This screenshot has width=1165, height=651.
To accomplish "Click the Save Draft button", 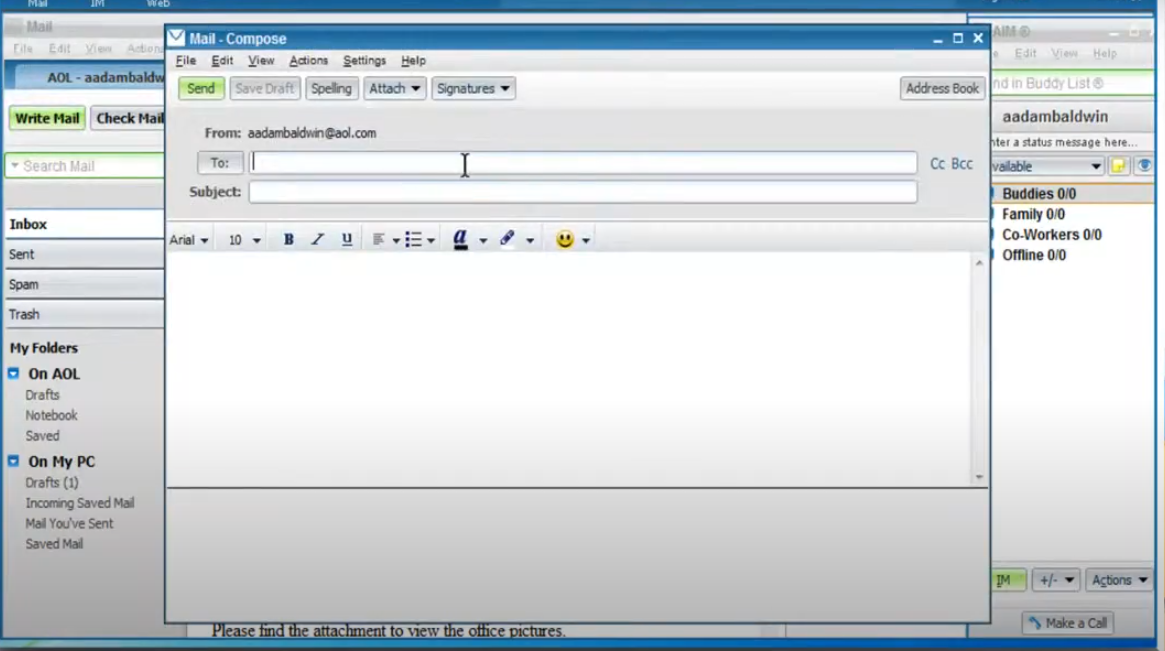I will [265, 88].
